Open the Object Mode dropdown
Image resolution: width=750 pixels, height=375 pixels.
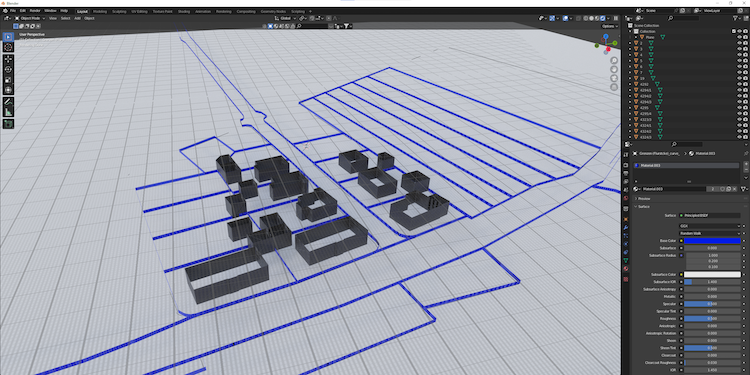click(30, 18)
